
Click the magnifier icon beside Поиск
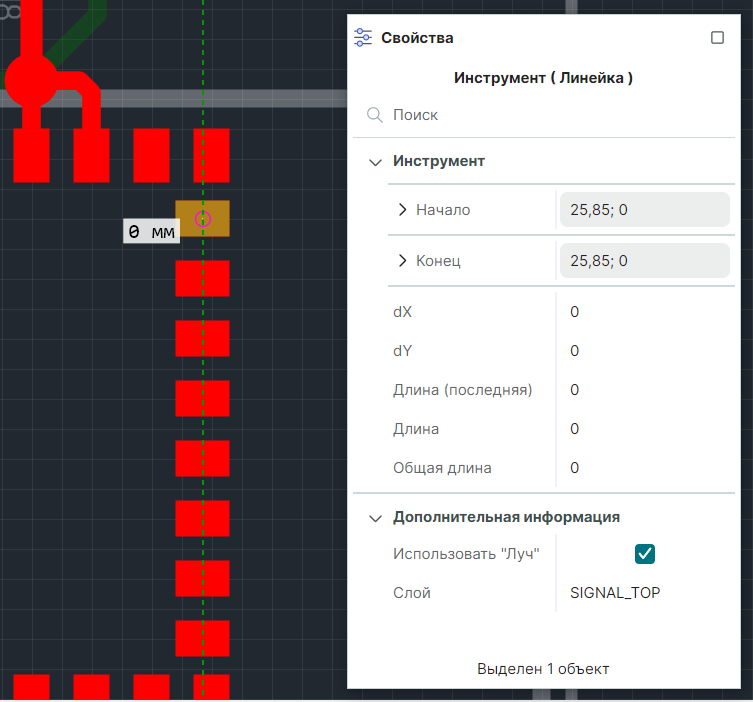tap(375, 115)
